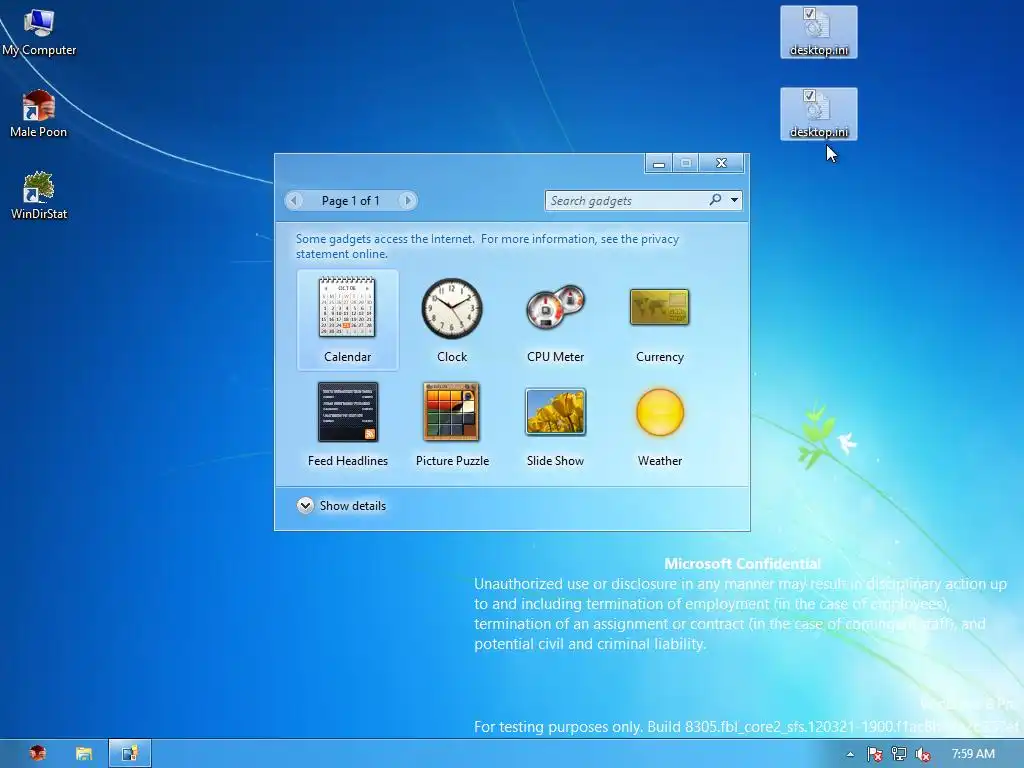Viewport: 1024px width, 768px height.
Task: Go to previous gadget page arrow
Action: (x=294, y=200)
